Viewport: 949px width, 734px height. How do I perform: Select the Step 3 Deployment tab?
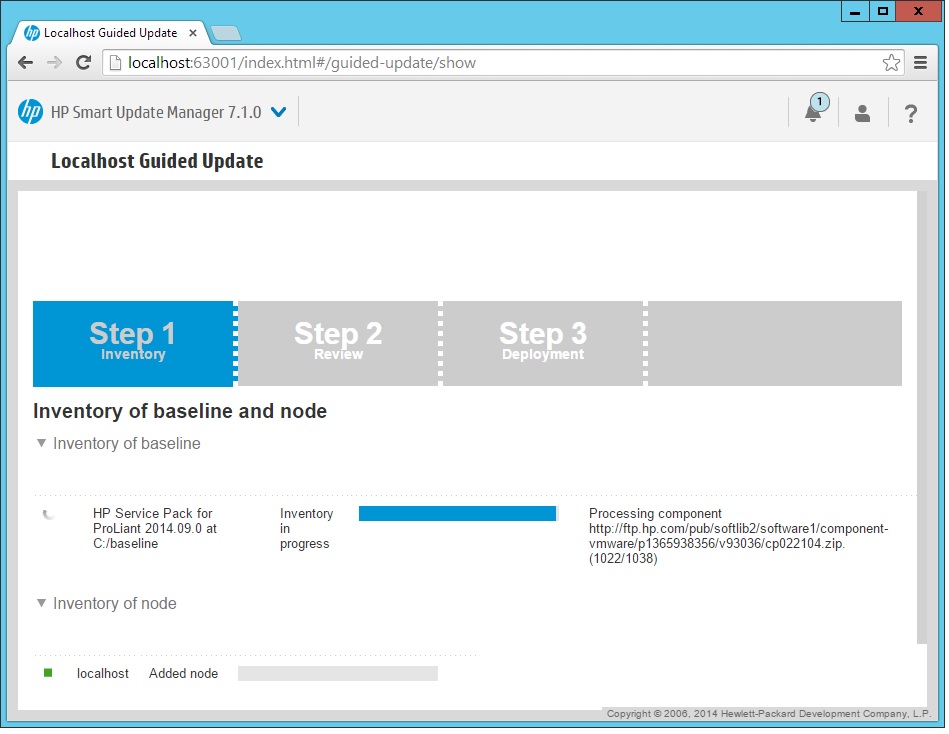coord(543,343)
